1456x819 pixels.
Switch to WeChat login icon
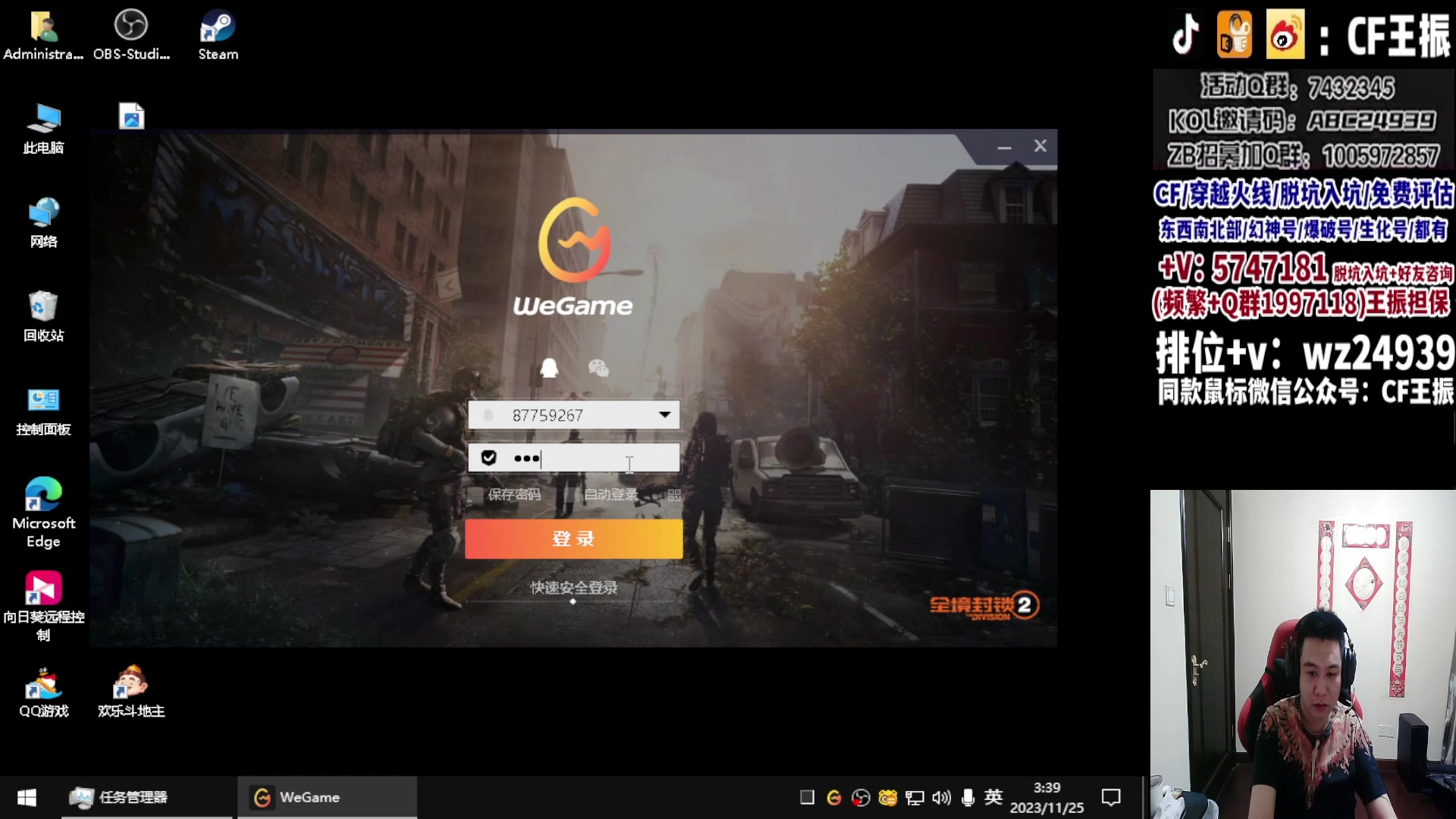point(598,369)
